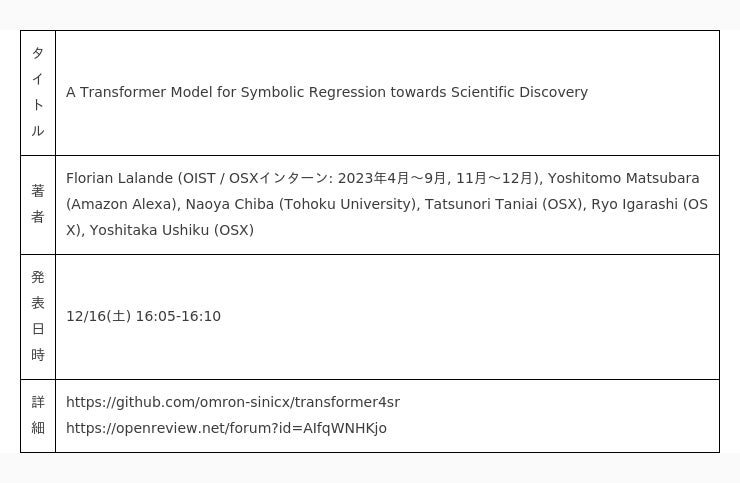Viewport: 740px width, 483px height.
Task: Click the 著者 row header cell
Action: pyautogui.click(x=38, y=204)
